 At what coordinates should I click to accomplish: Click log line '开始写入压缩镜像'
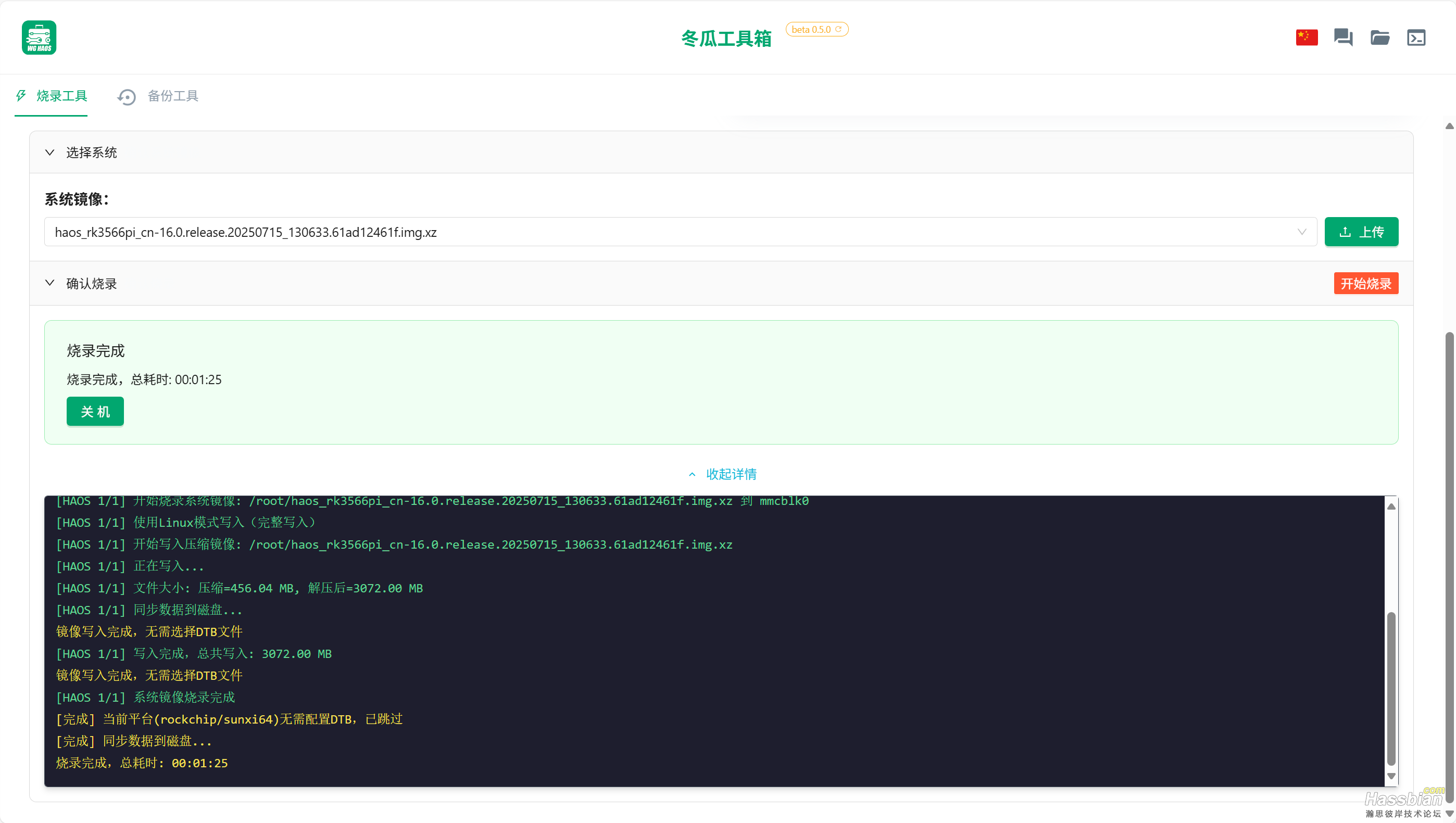[394, 545]
